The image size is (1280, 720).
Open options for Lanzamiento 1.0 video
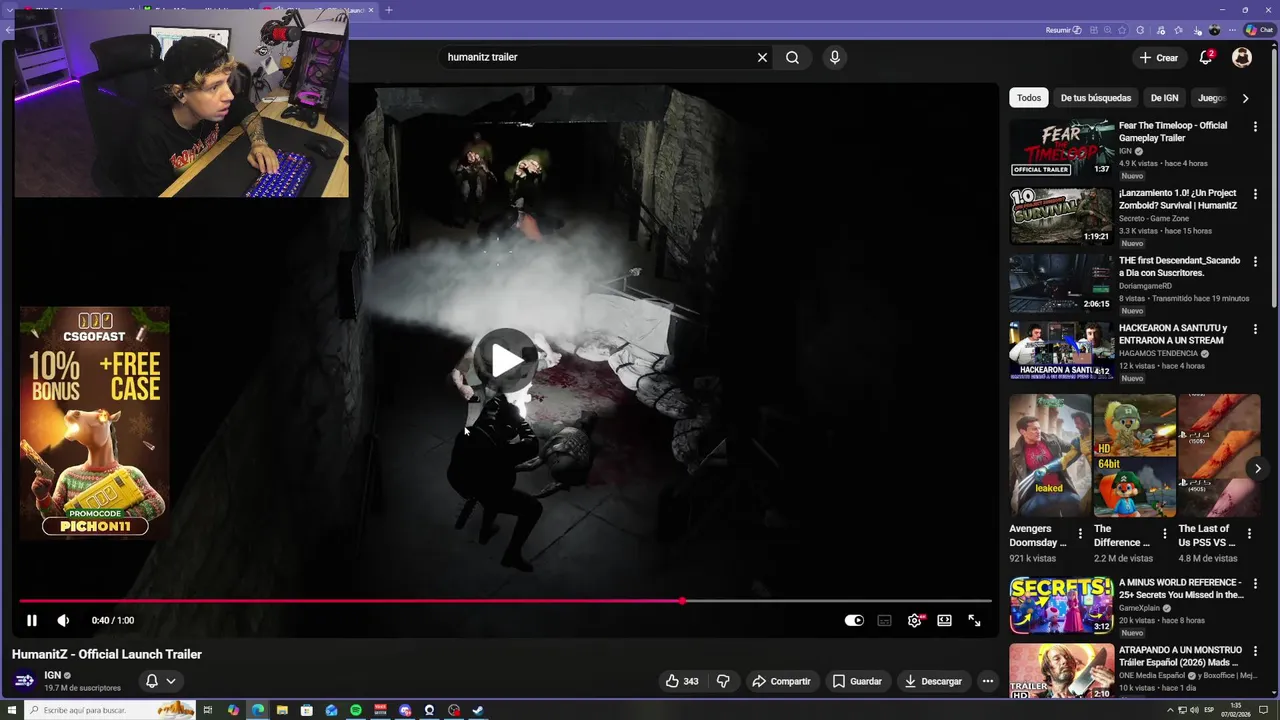pyautogui.click(x=1255, y=194)
